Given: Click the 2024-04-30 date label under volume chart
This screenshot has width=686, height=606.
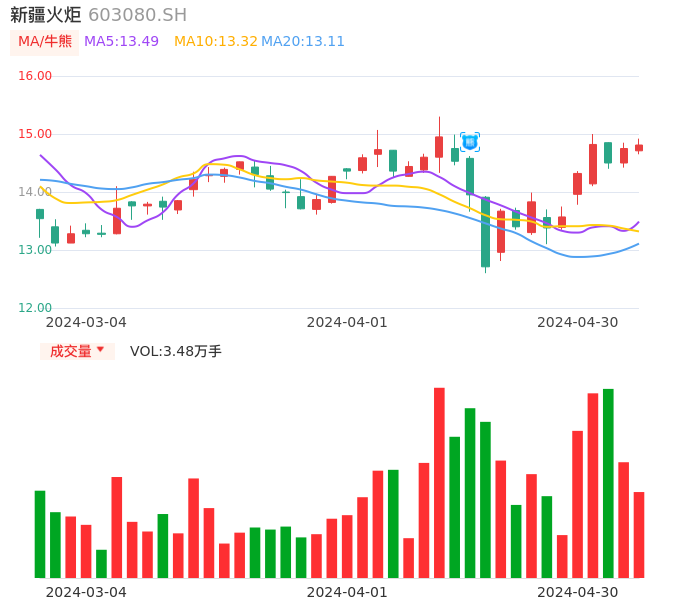Looking at the screenshot, I should click(577, 592).
